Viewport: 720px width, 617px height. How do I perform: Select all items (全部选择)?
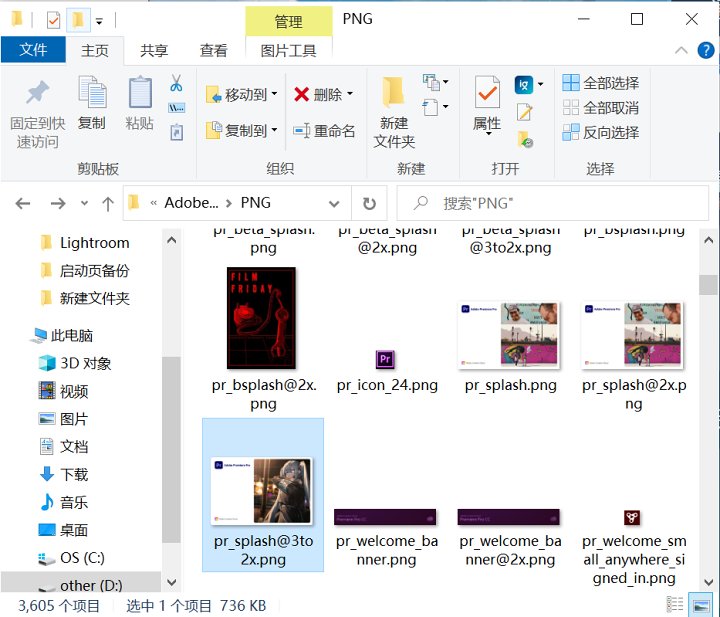coord(601,83)
